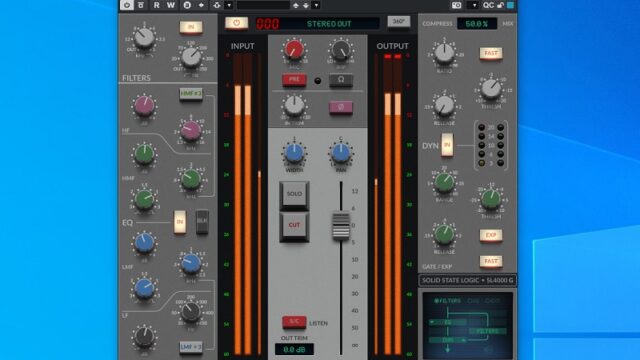The width and height of the screenshot is (640, 360).
Task: Click the blue PAN knob
Action: pos(341,153)
